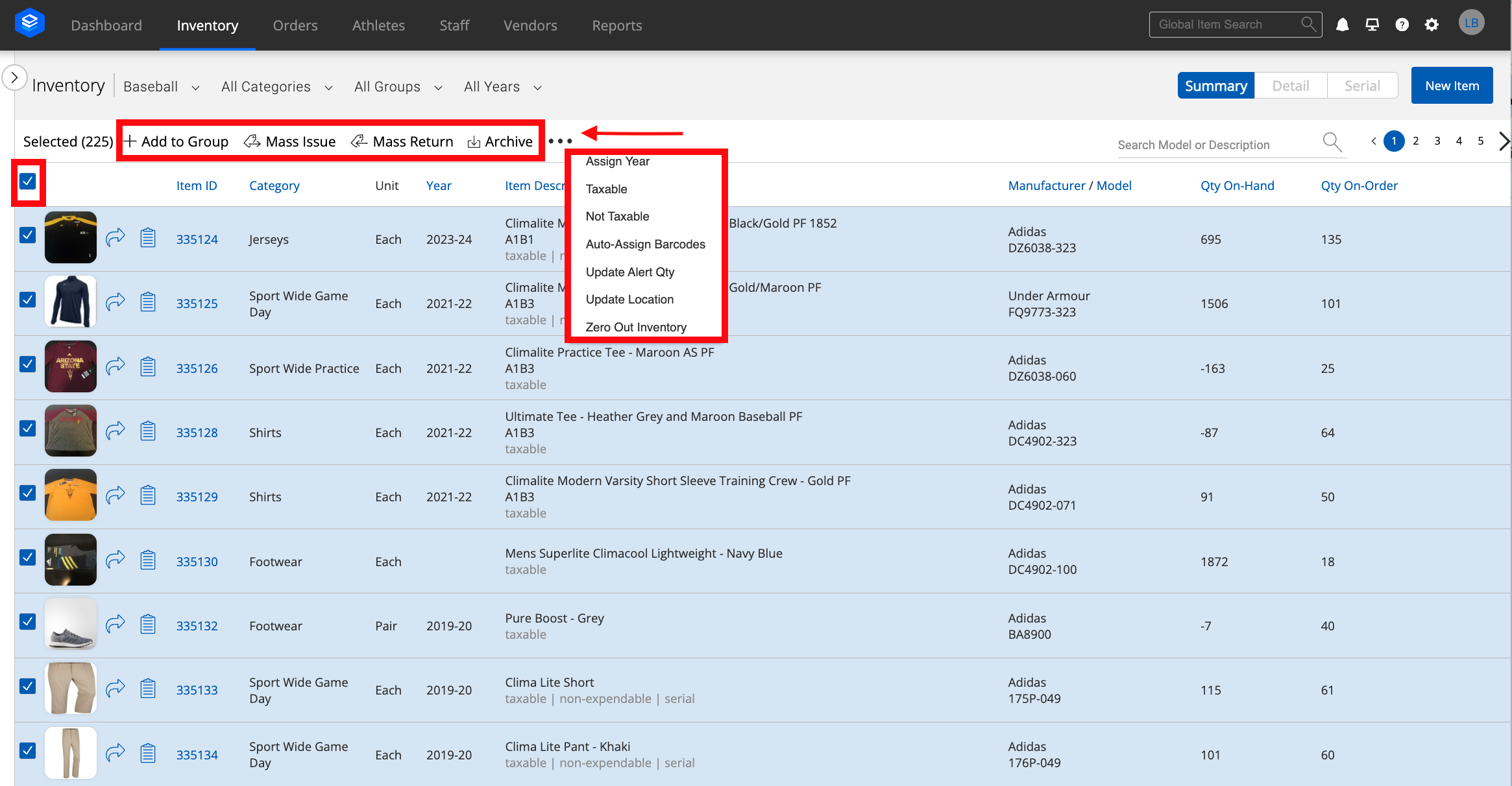Click the issue arrow icon for item 335130

coord(116,560)
